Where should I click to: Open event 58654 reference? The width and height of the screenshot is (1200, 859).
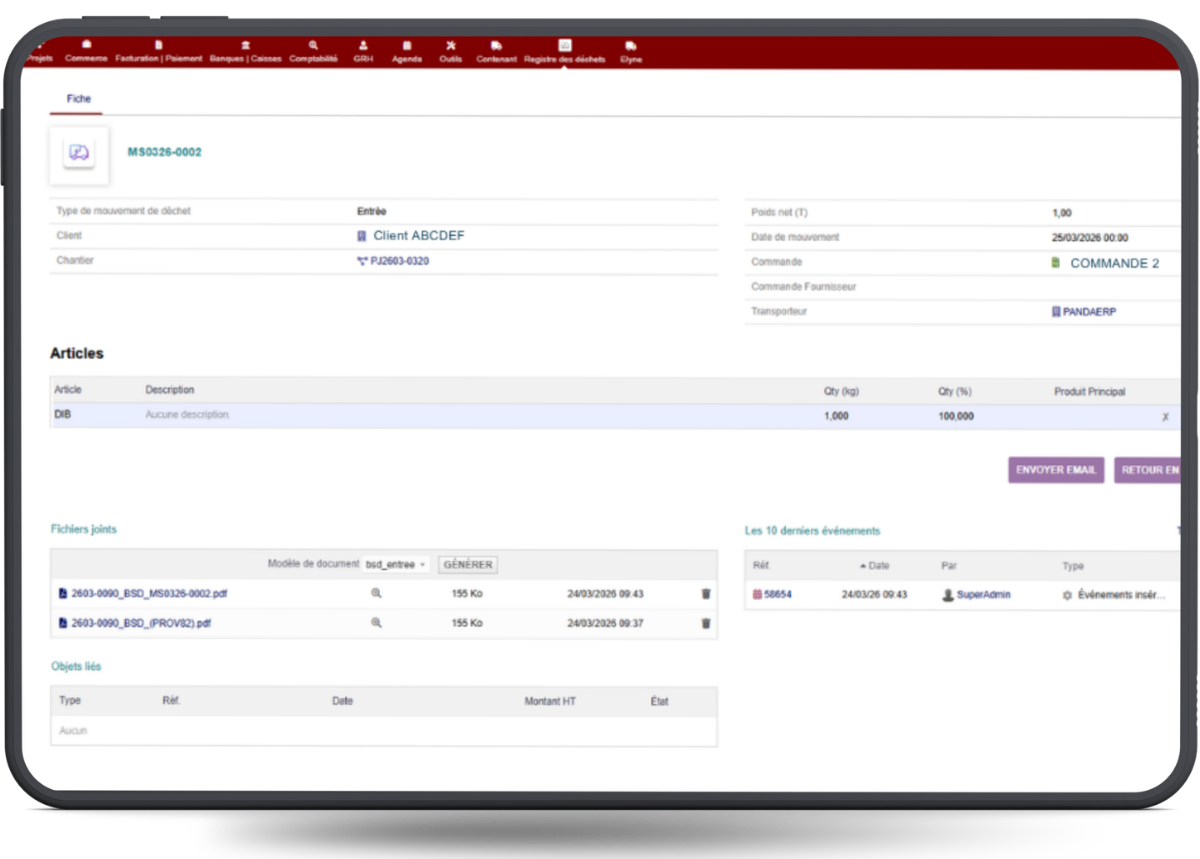click(x=777, y=594)
